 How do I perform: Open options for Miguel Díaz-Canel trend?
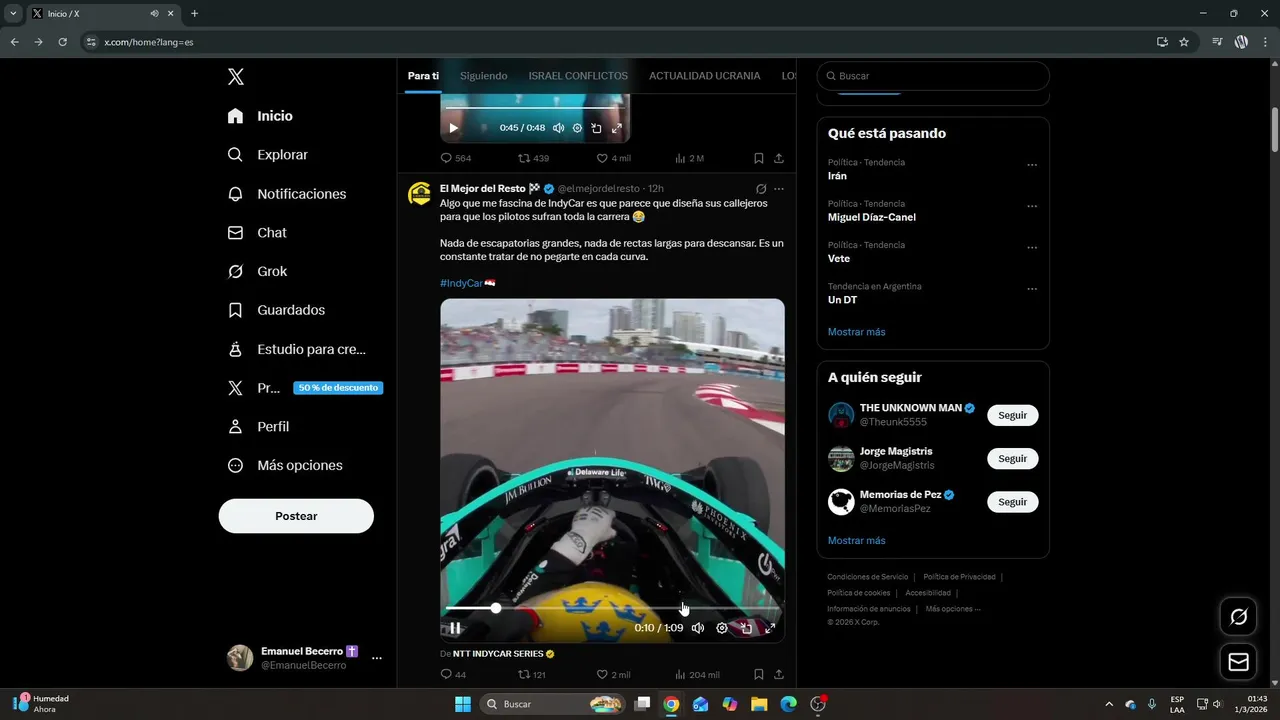point(1032,206)
